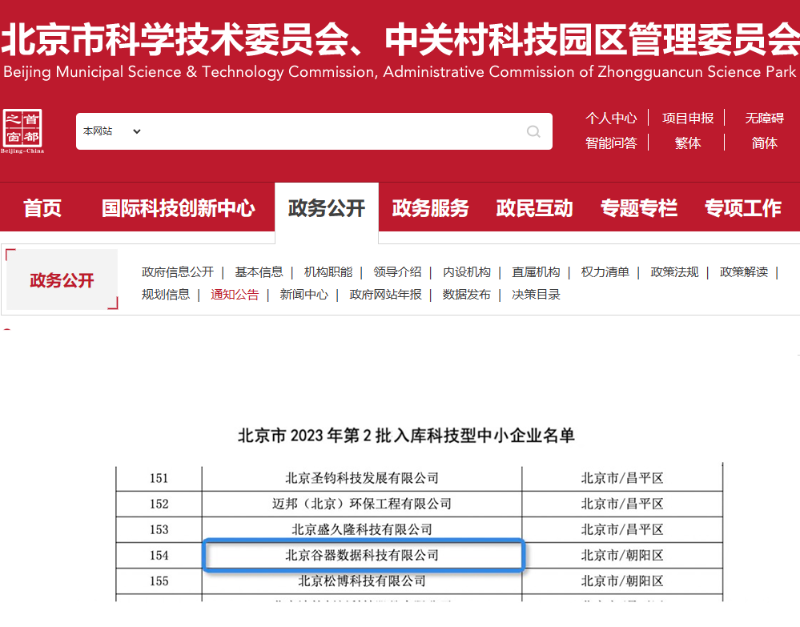This screenshot has width=800, height=627.
Task: Click into the site search text field
Action: 330,132
